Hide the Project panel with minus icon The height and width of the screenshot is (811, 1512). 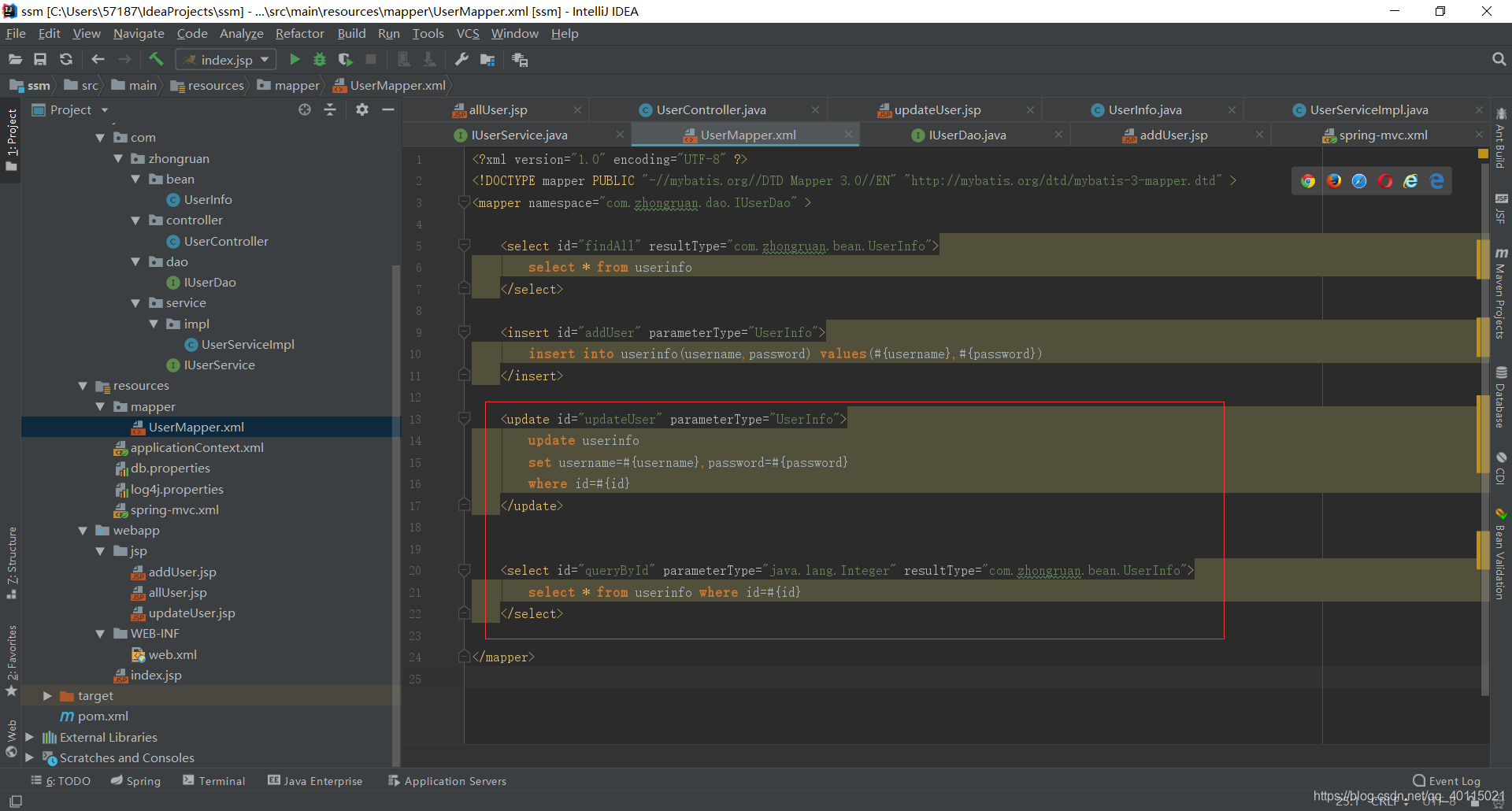click(x=388, y=109)
